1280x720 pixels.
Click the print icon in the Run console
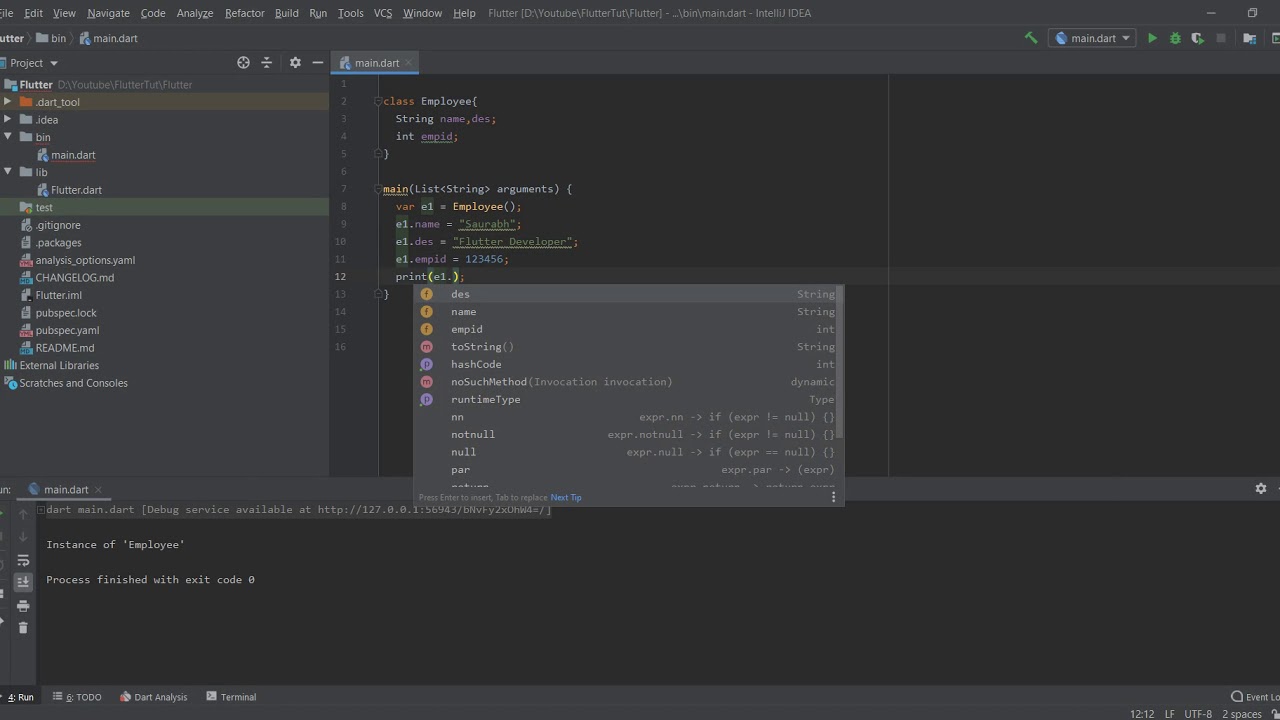tap(23, 606)
